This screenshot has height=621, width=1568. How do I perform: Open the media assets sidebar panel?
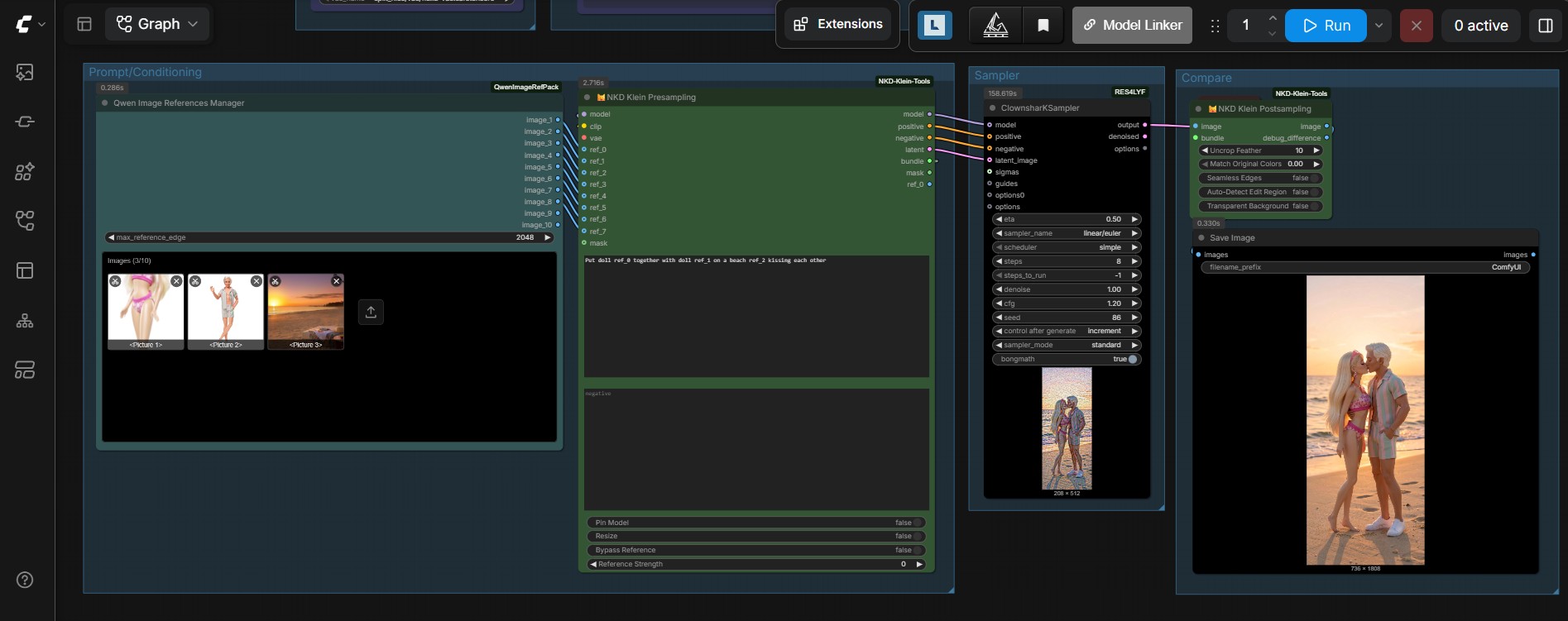[25, 73]
